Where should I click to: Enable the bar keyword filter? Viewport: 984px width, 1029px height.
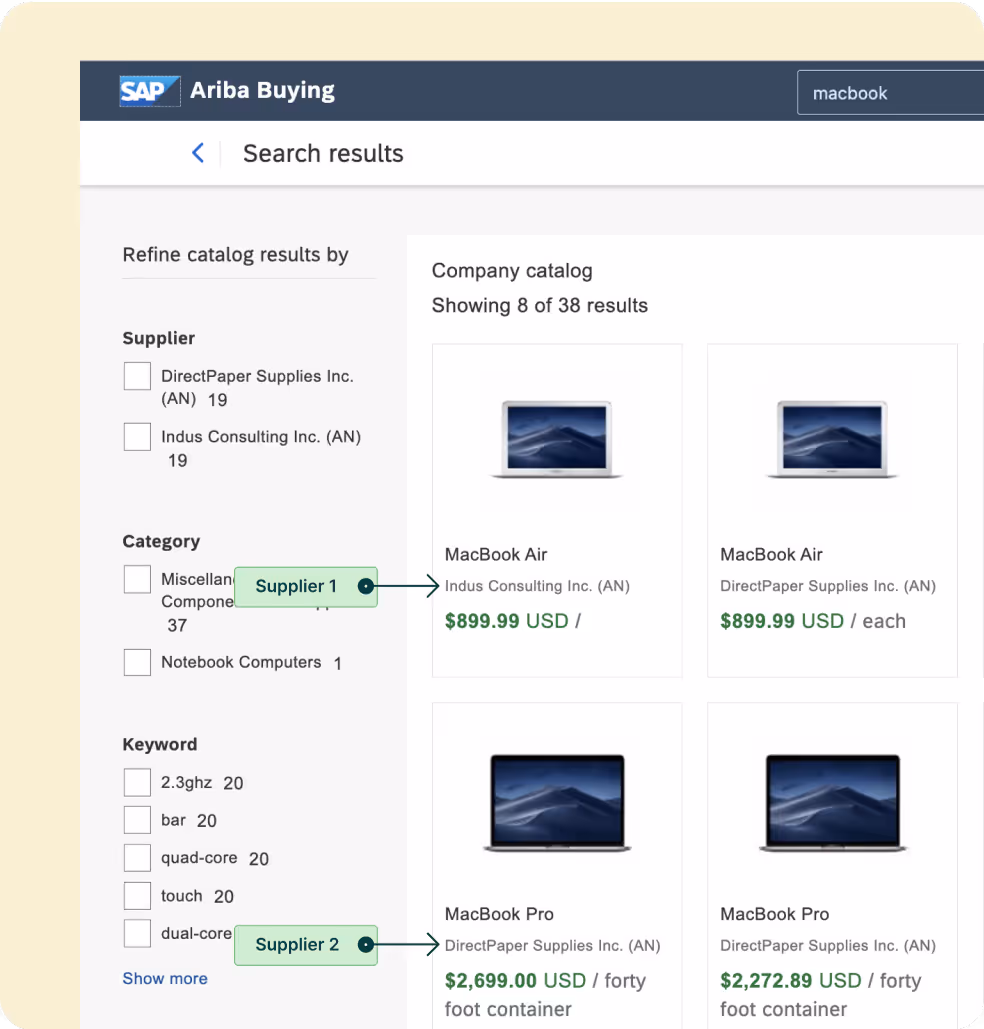click(x=137, y=820)
